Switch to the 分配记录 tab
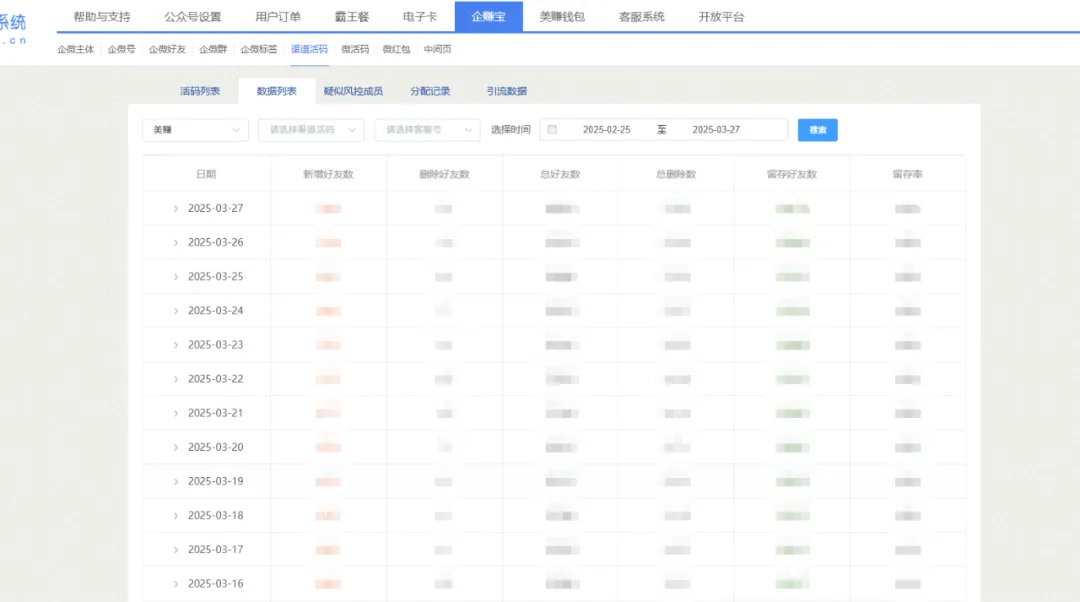The height and width of the screenshot is (602, 1080). click(430, 91)
